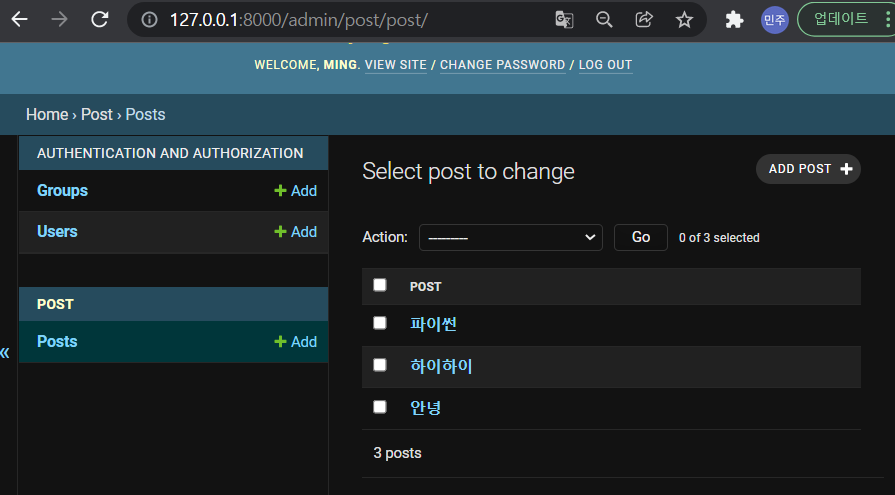The width and height of the screenshot is (895, 495).
Task: Click Add next to Posts
Action: tap(296, 342)
